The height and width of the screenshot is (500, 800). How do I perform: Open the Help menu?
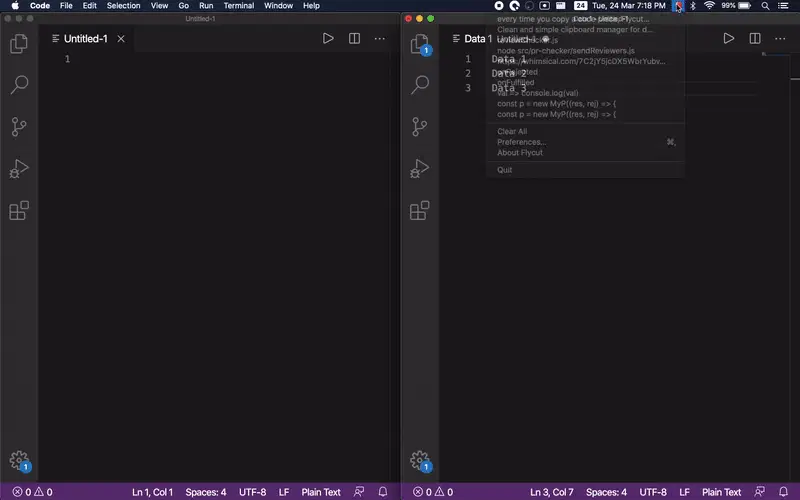pyautogui.click(x=311, y=6)
